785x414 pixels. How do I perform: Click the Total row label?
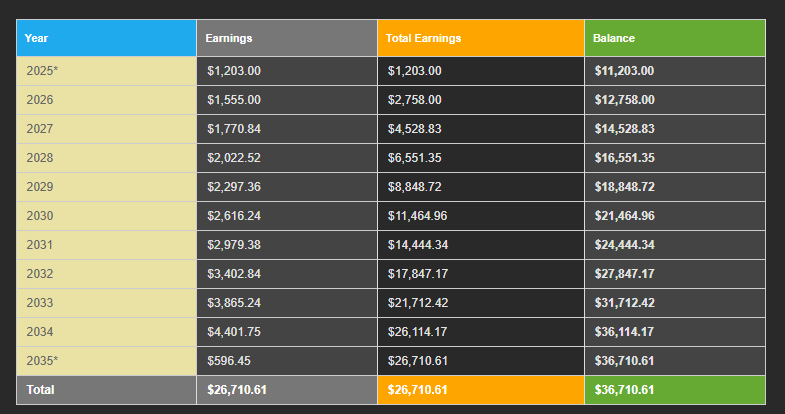pos(107,390)
